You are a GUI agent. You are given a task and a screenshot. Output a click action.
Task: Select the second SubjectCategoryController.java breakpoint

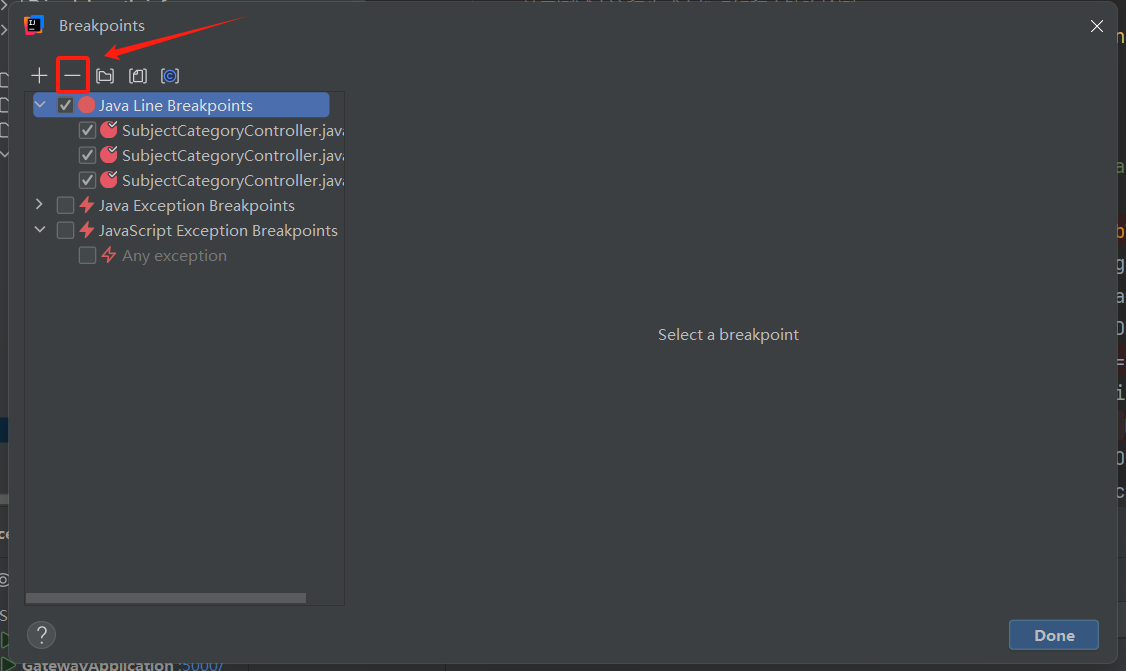click(x=233, y=155)
